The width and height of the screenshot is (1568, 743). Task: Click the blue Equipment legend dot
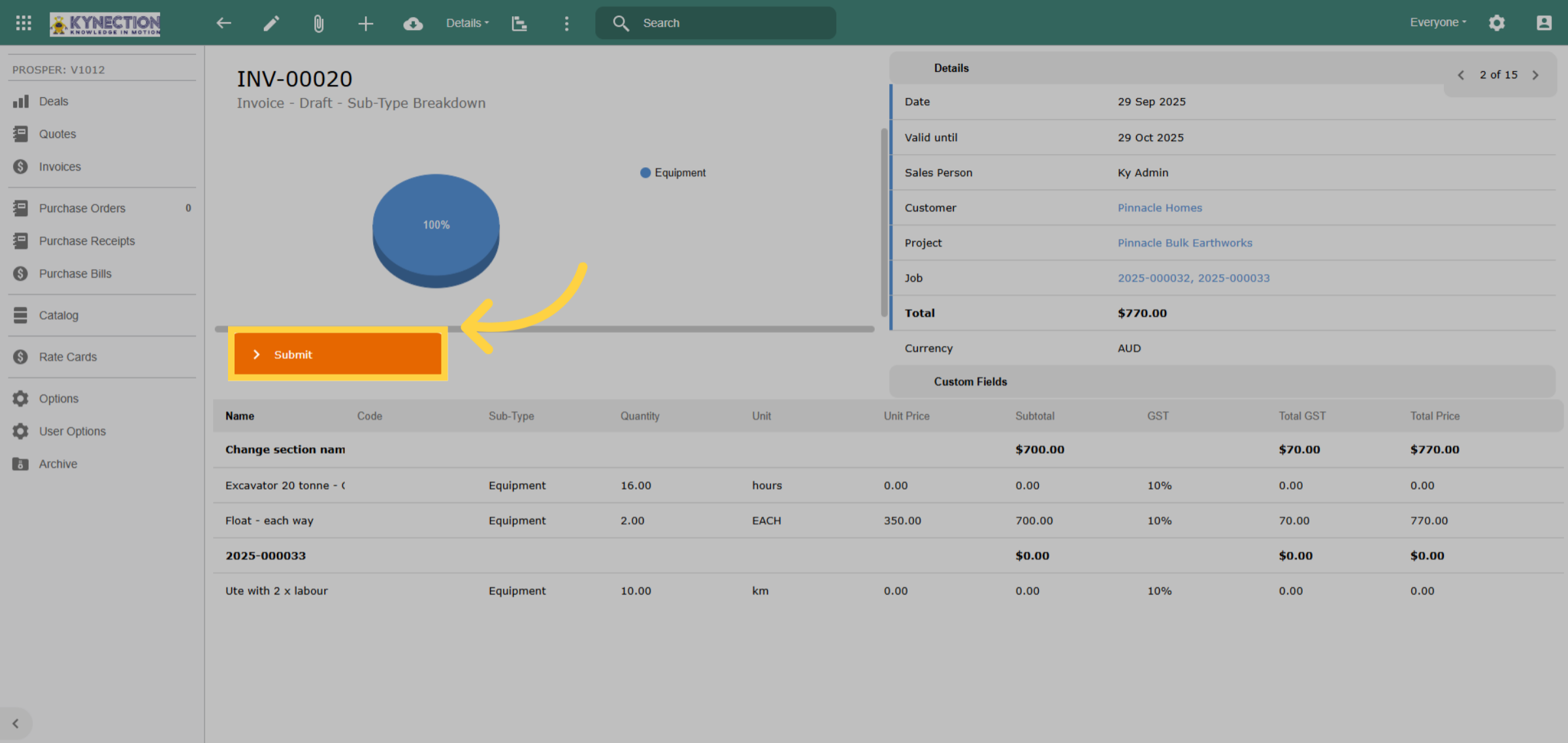[x=645, y=173]
